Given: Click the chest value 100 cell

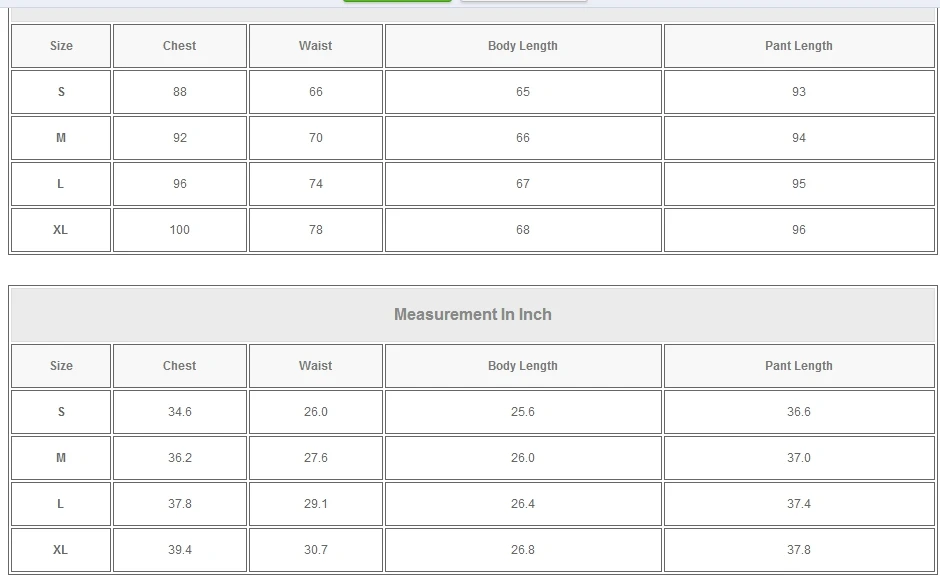Looking at the screenshot, I should pyautogui.click(x=180, y=230).
